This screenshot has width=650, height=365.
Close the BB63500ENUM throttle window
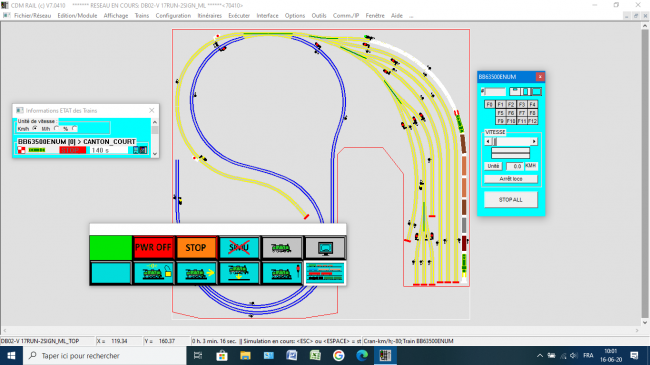540,77
